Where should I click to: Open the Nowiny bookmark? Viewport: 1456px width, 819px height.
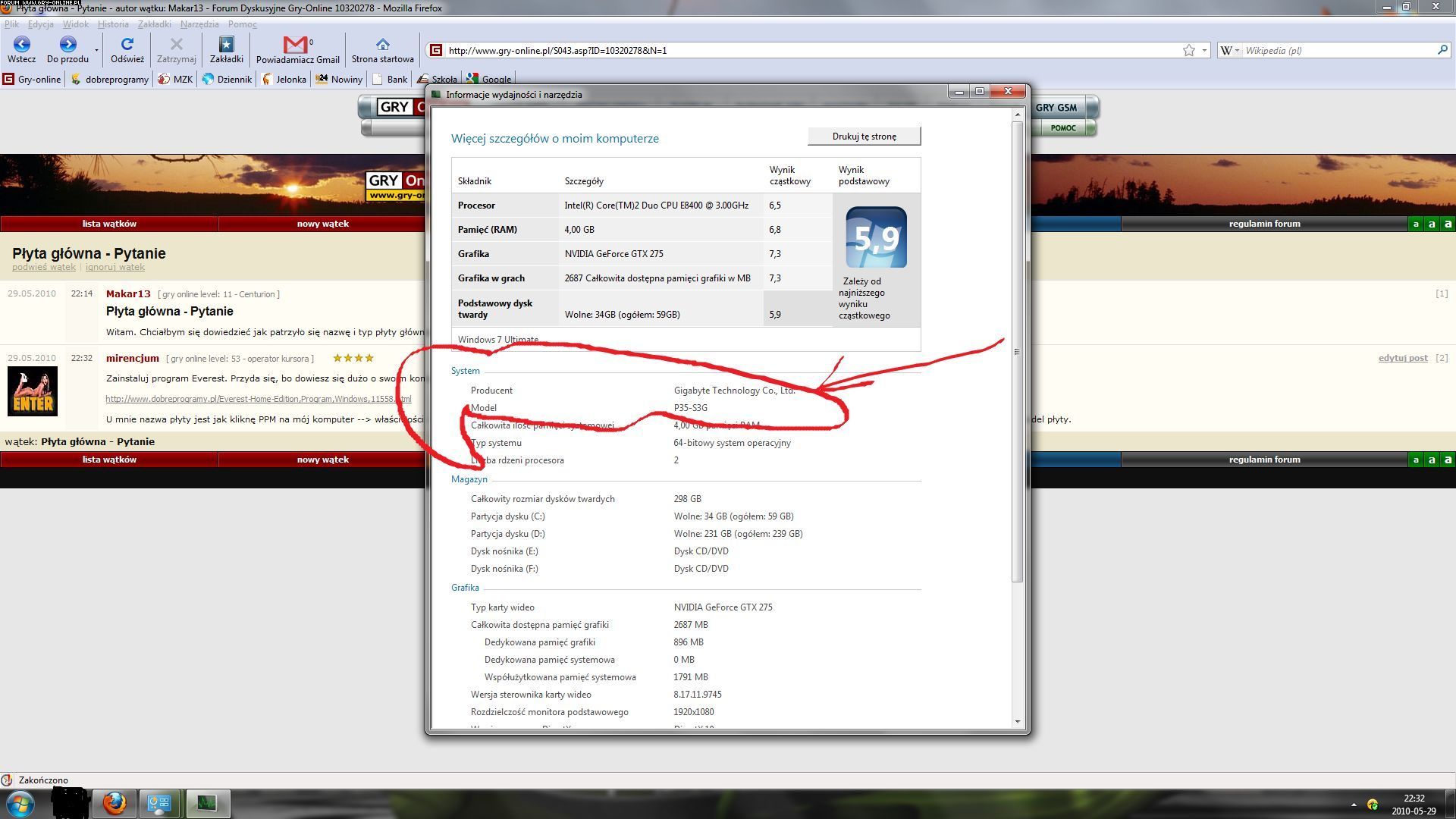339,79
